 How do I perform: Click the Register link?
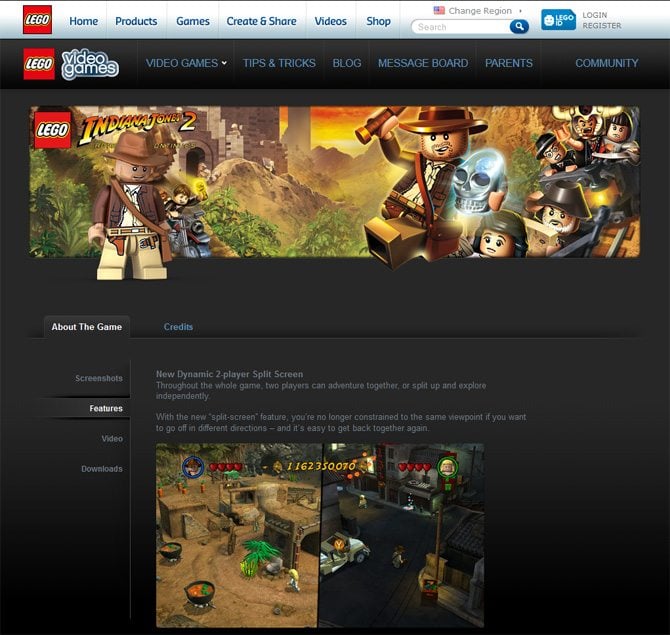tap(601, 26)
